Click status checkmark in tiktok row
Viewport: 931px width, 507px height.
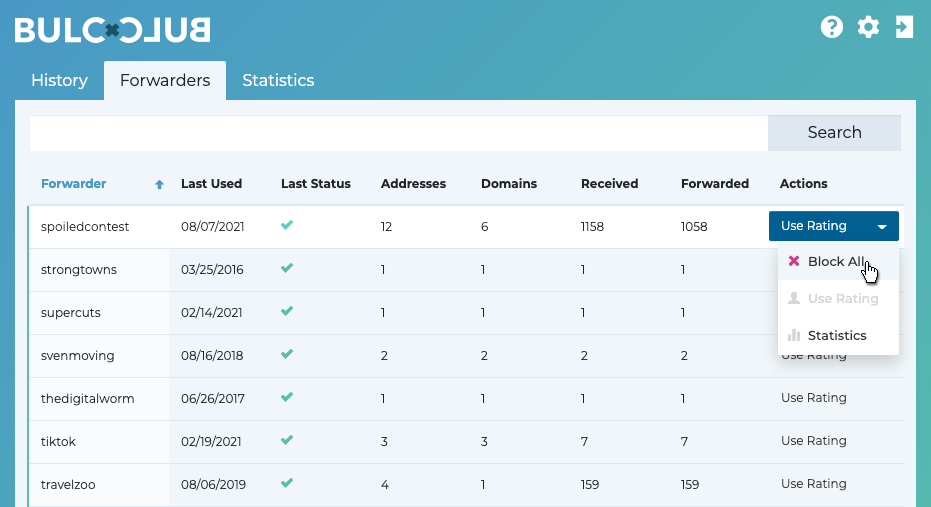[287, 440]
